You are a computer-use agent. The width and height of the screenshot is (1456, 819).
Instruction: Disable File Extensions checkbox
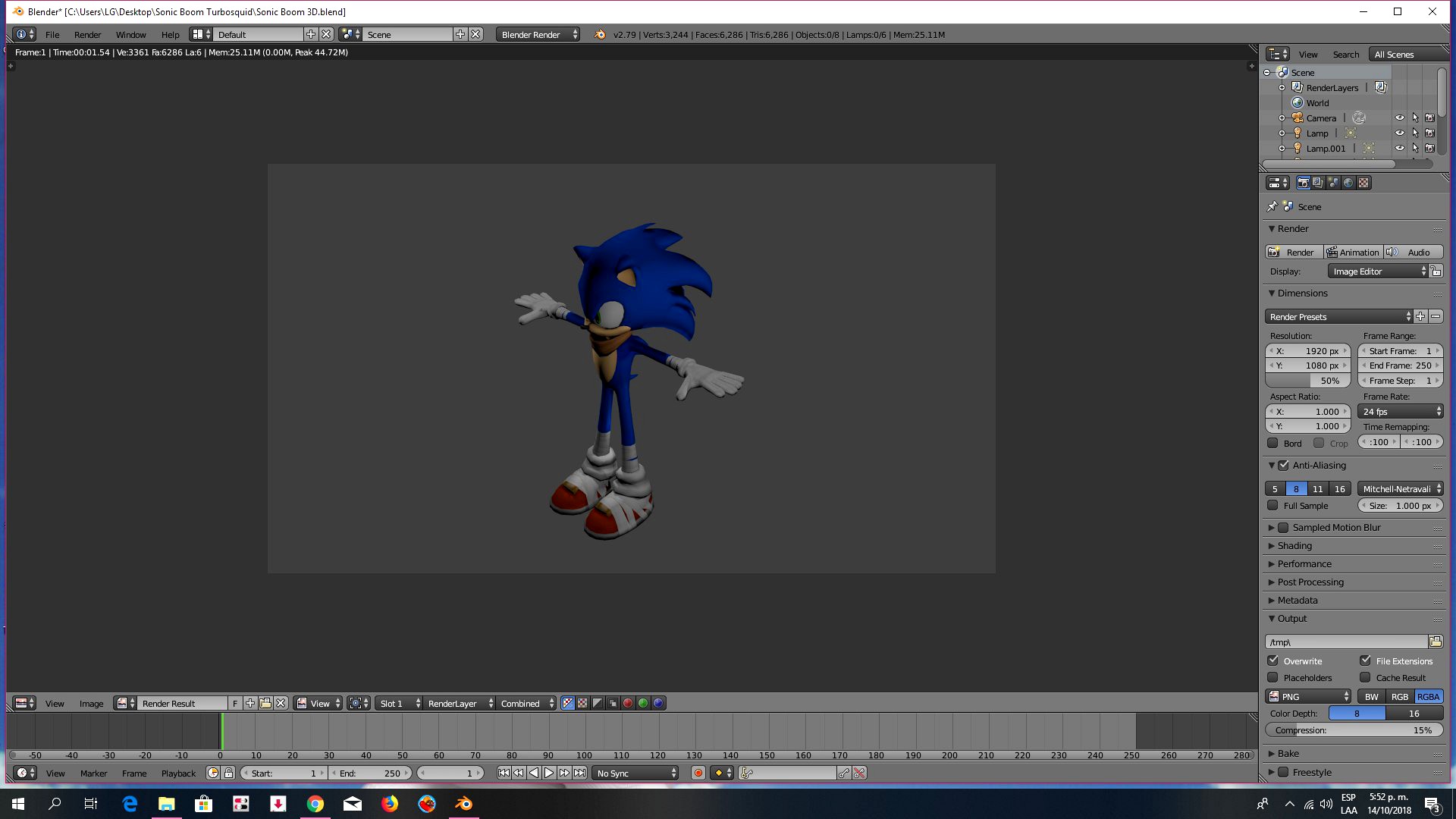1365,661
